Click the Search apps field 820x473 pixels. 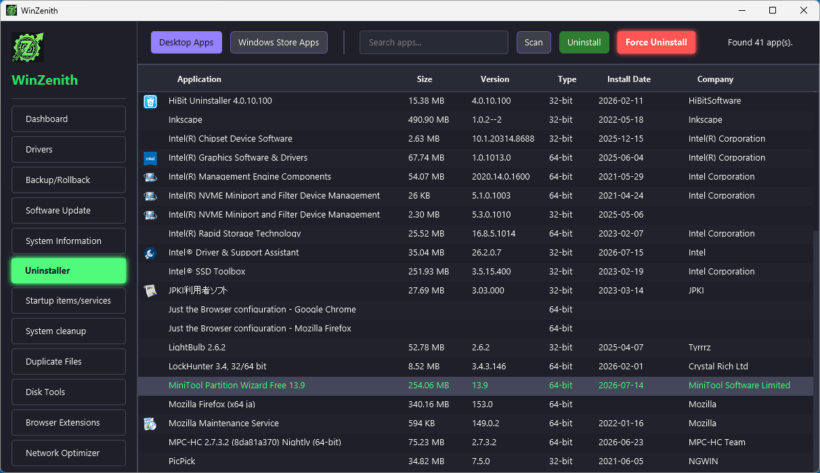[434, 42]
